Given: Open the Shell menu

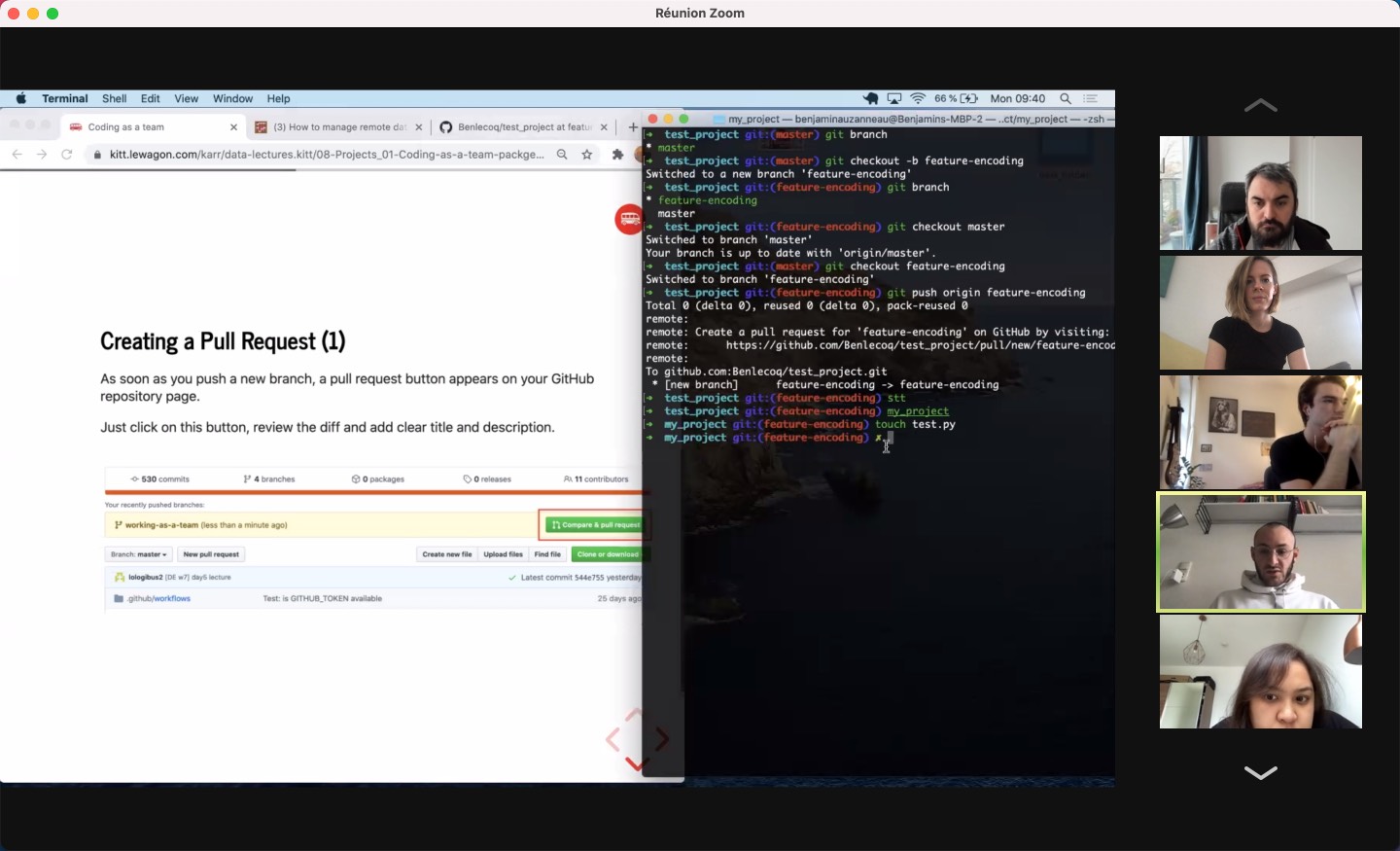Looking at the screenshot, I should [115, 98].
